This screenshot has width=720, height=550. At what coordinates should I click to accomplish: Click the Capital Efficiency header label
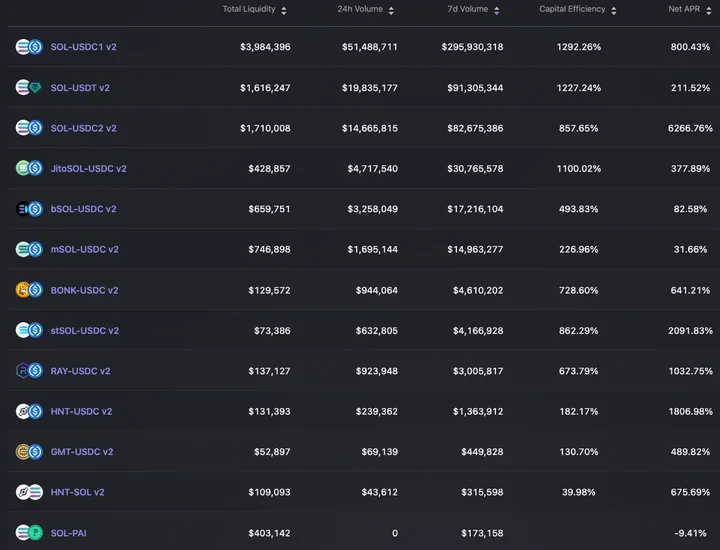coord(572,9)
